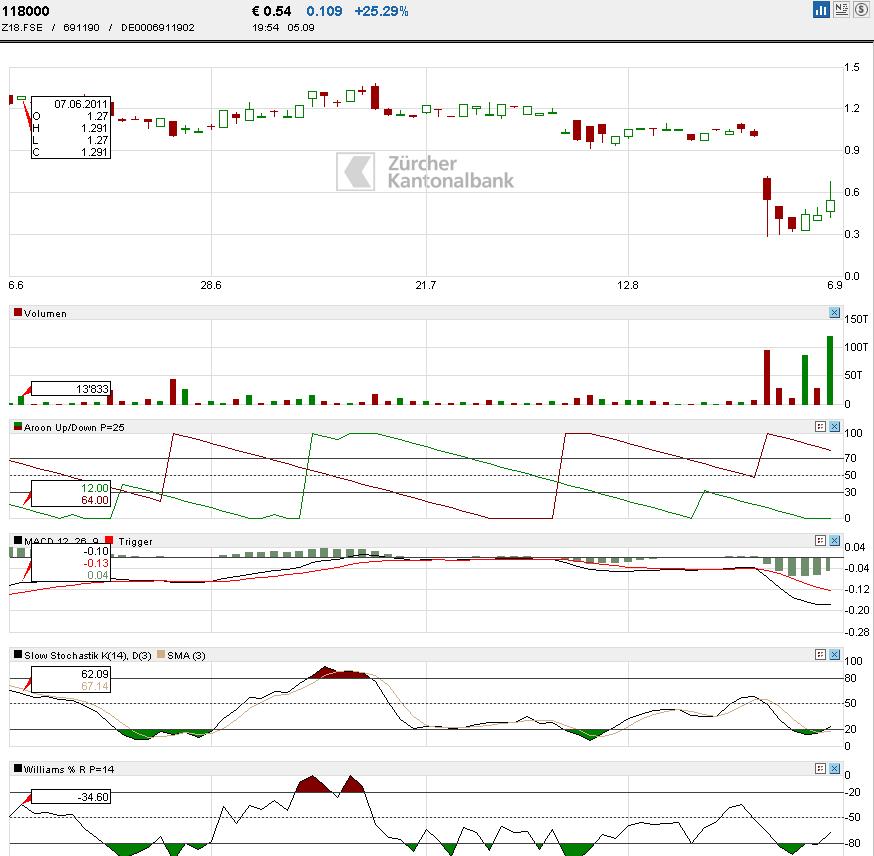Close the Slow Stochastik panel
The height and width of the screenshot is (856, 874).
834,654
